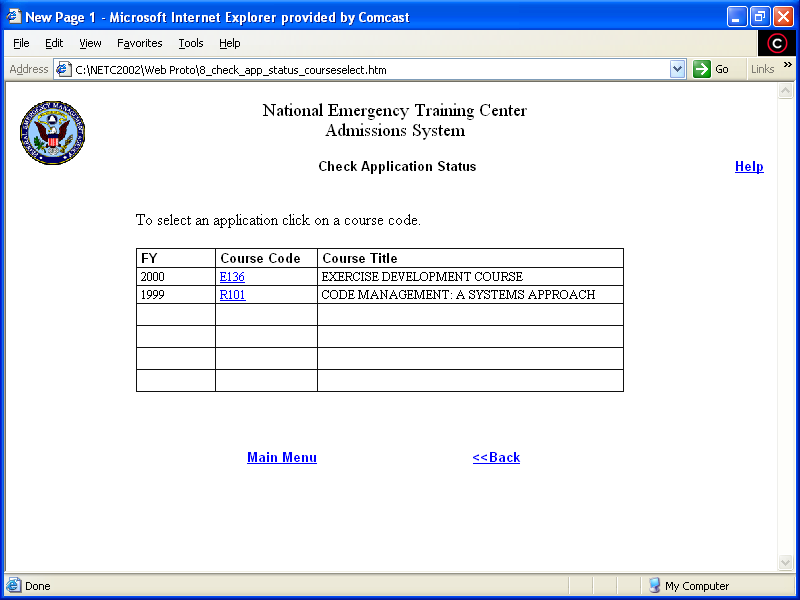The width and height of the screenshot is (800, 600).
Task: Click the My Computer status bar icon
Action: (655, 586)
